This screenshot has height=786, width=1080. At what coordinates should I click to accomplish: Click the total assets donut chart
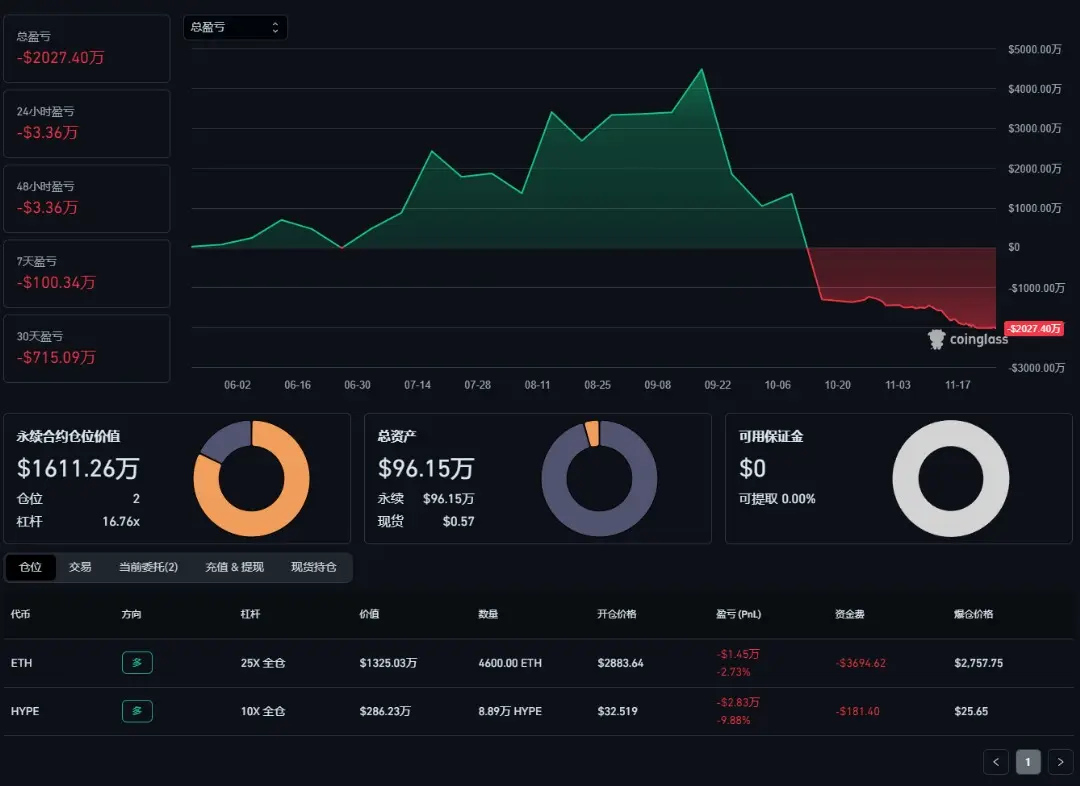[x=599, y=478]
